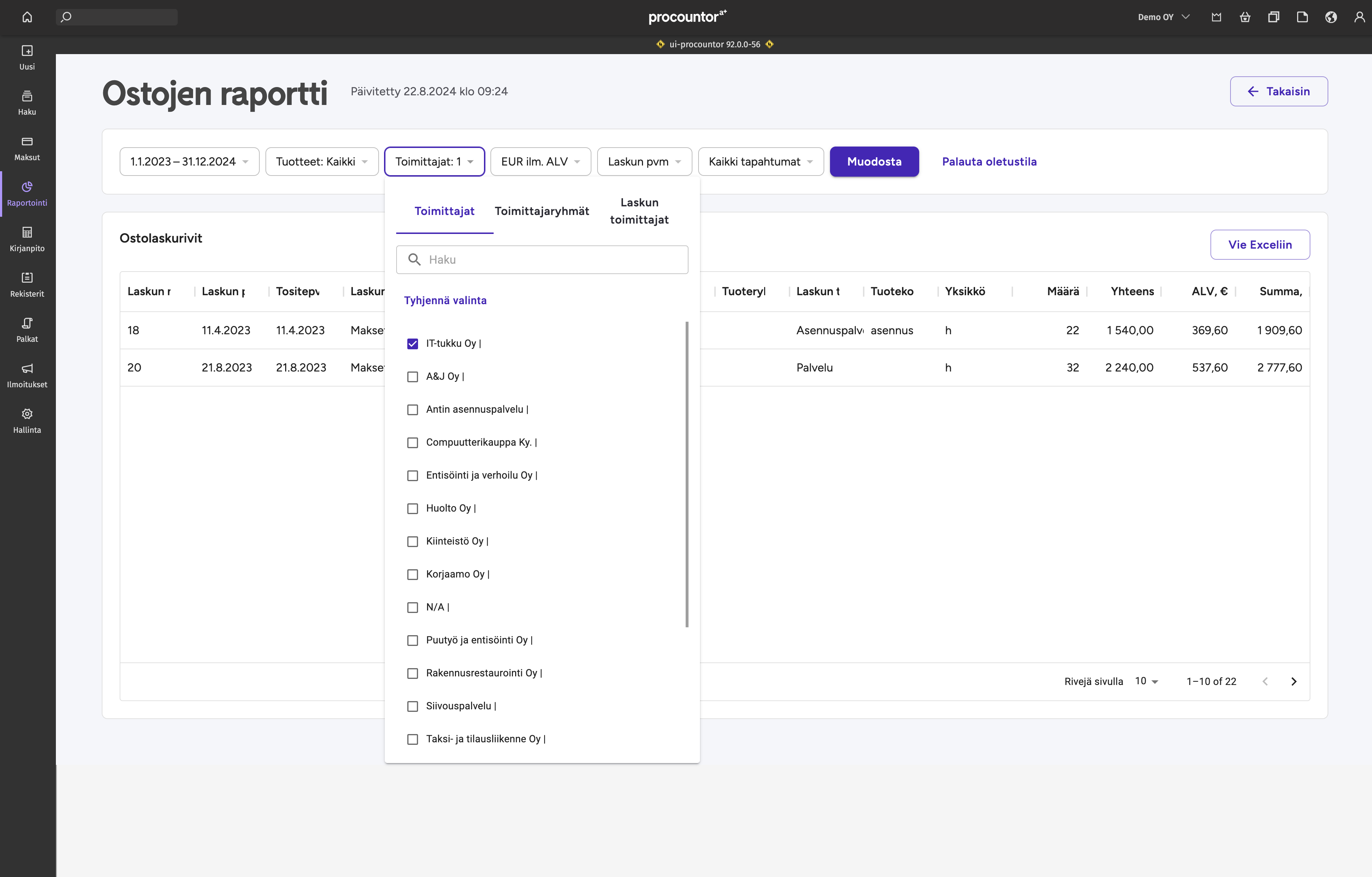Go to the home icon
This screenshot has width=1372, height=877.
click(x=27, y=17)
